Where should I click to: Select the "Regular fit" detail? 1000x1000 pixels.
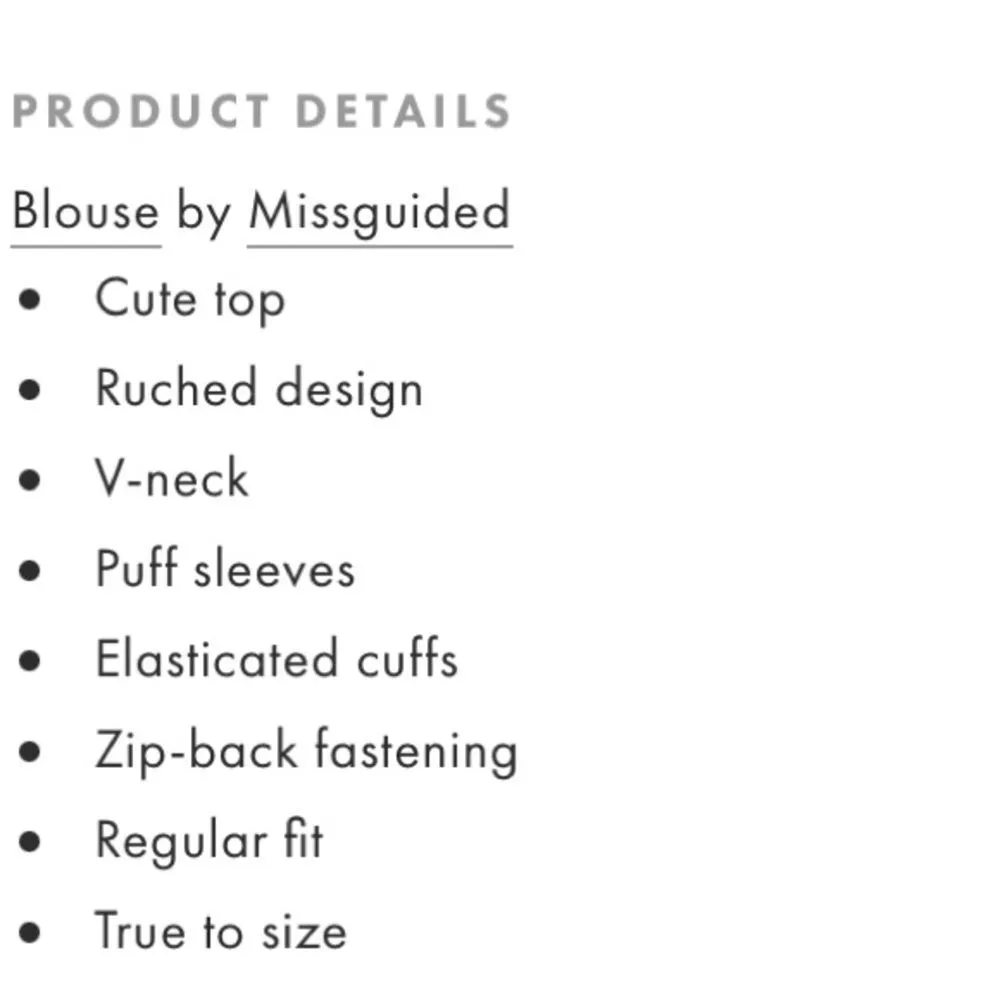click(209, 841)
